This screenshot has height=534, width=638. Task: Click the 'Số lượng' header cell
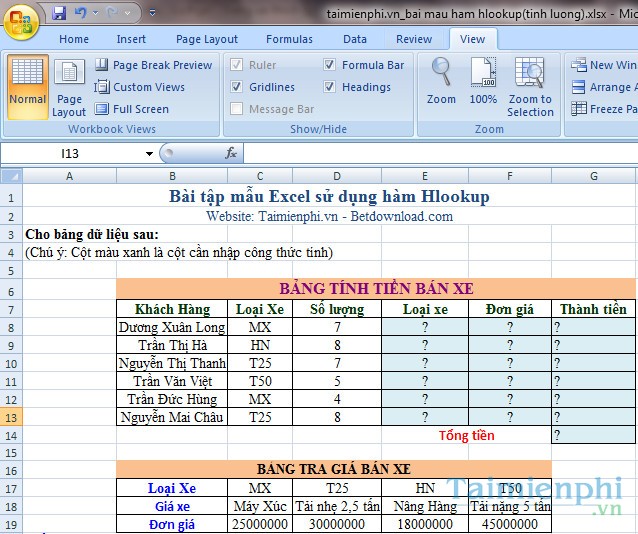pos(337,309)
